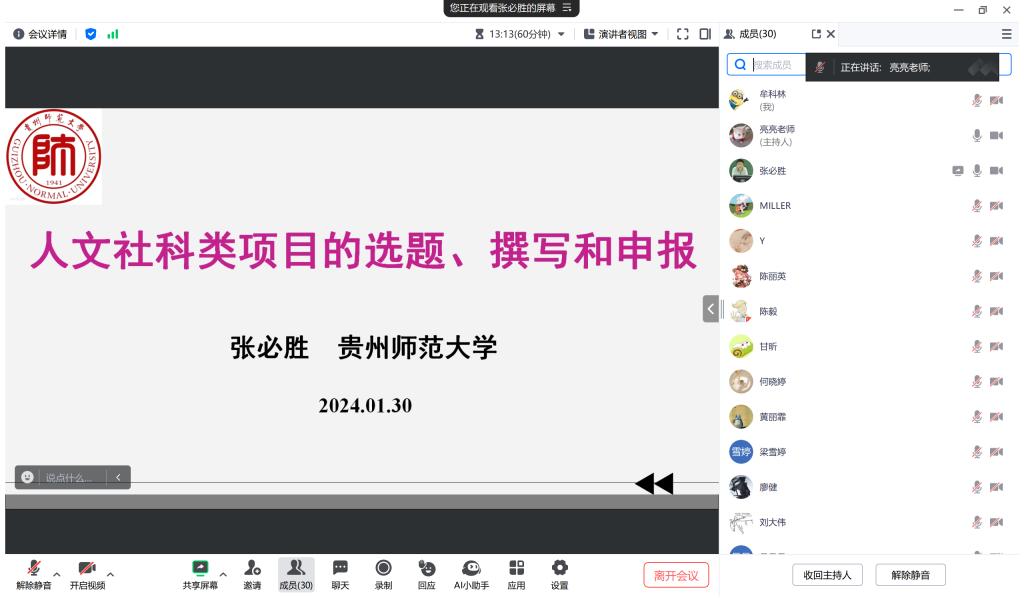Image resolution: width=1024 pixels, height=598 pixels.
Task: Open 会议详情 meeting details
Action: point(40,34)
